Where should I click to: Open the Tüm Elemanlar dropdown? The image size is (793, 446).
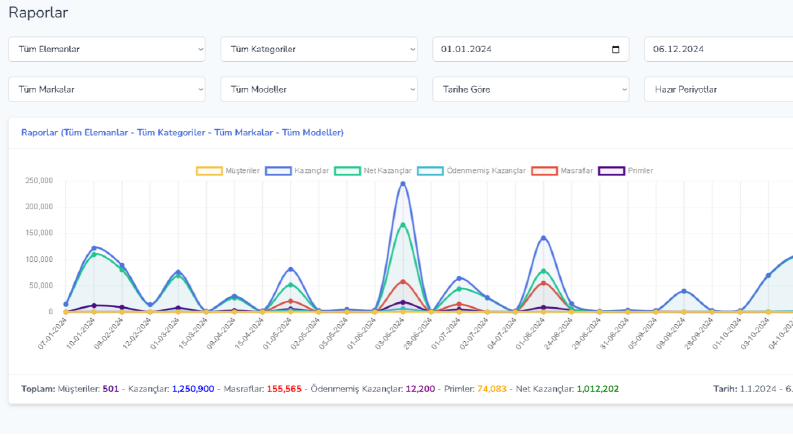[x=107, y=49]
